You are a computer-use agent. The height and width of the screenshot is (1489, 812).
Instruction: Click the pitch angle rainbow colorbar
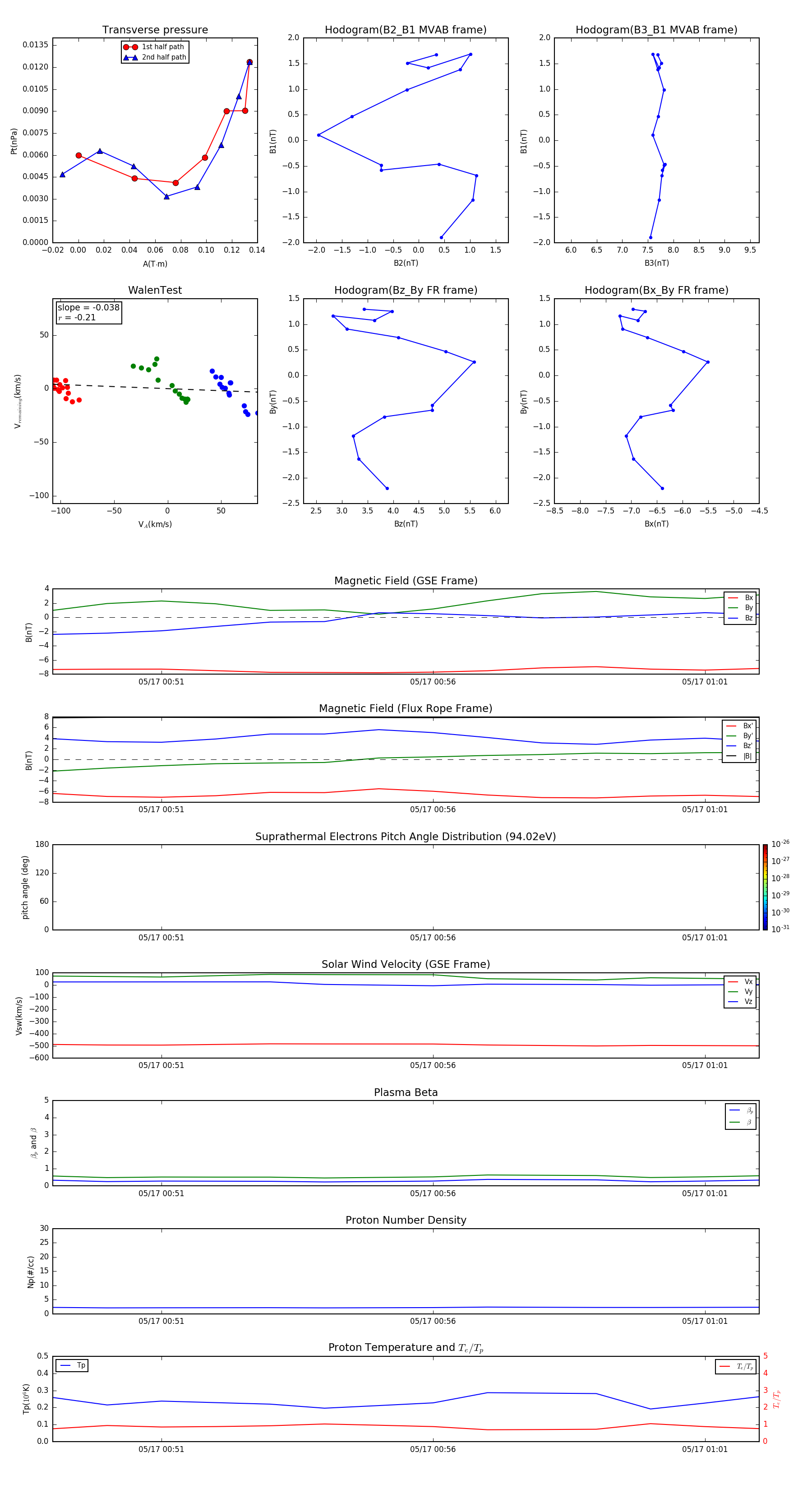click(x=765, y=887)
